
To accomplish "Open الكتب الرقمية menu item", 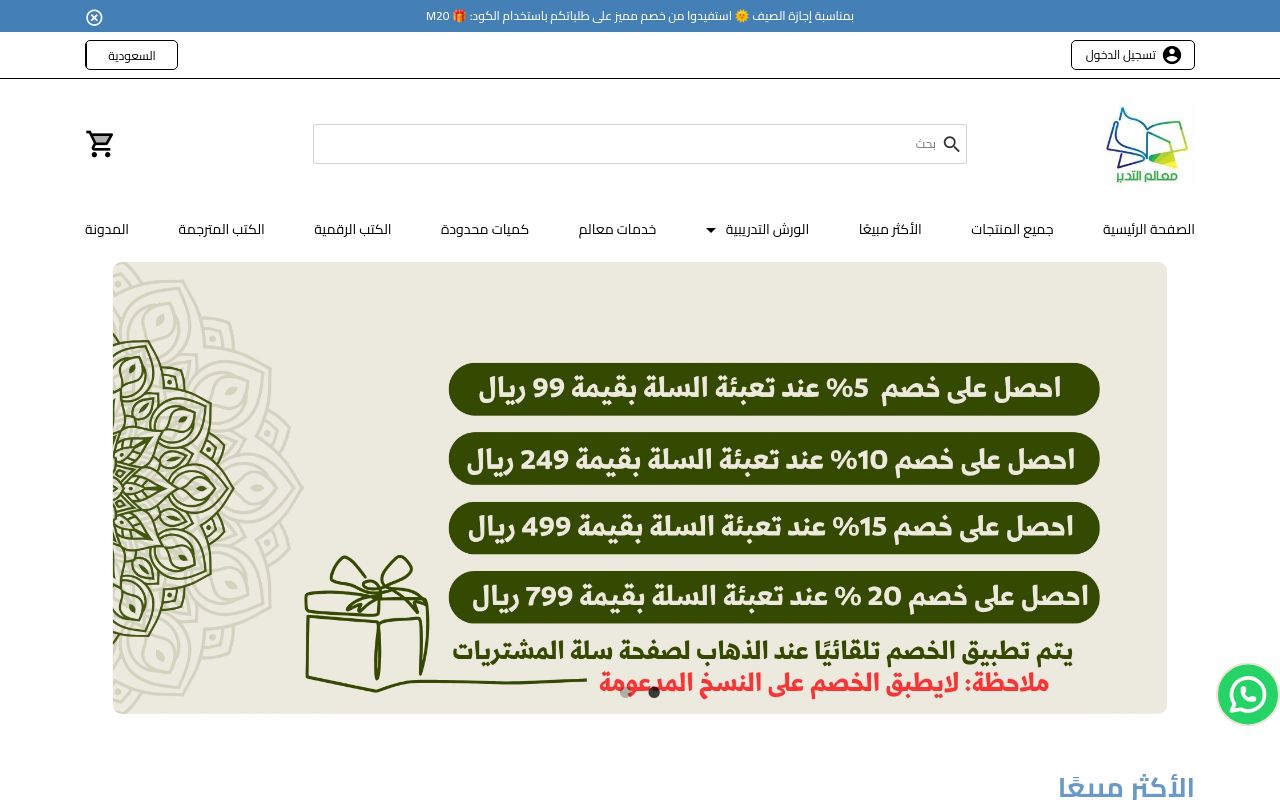I will 352,229.
